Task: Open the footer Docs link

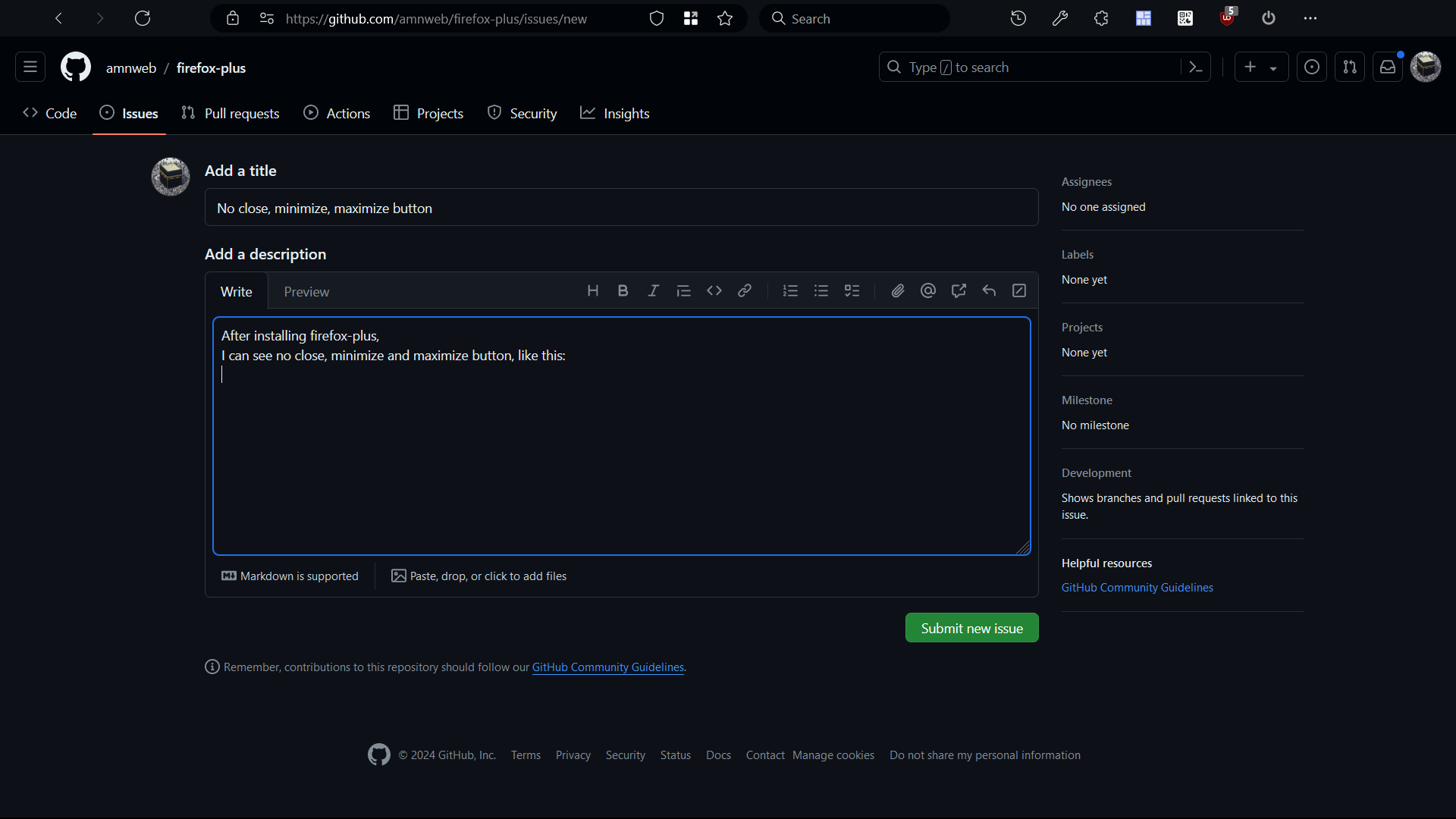Action: 718,755
